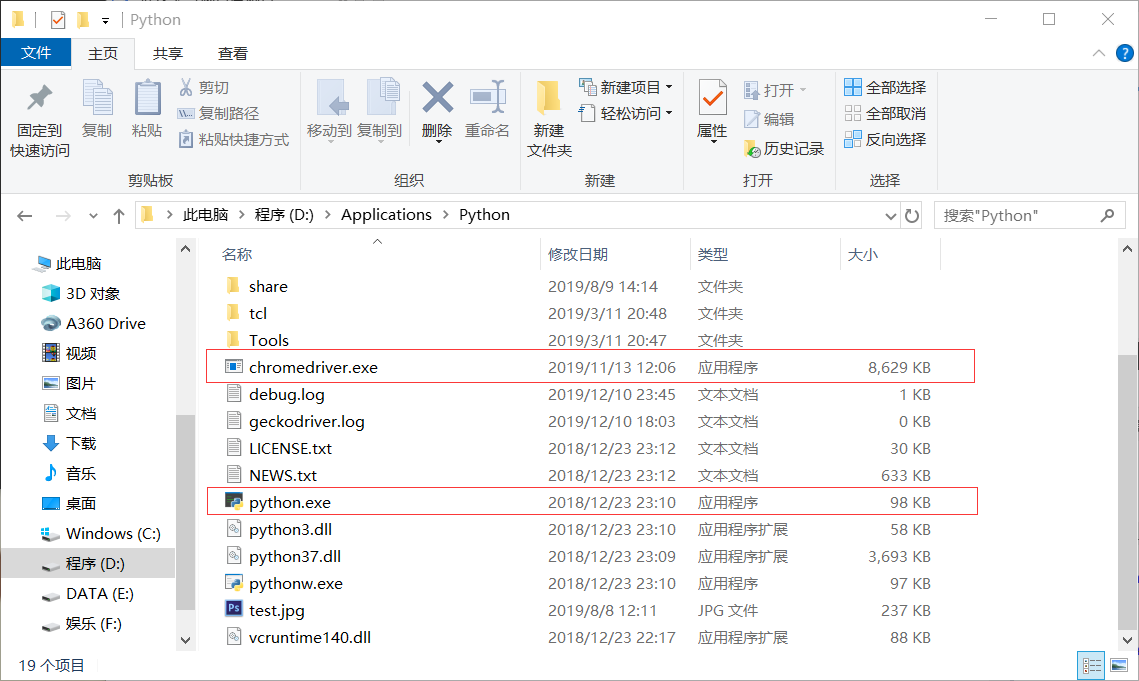
Task: Collapse the ribbon with chevron
Action: [1099, 53]
